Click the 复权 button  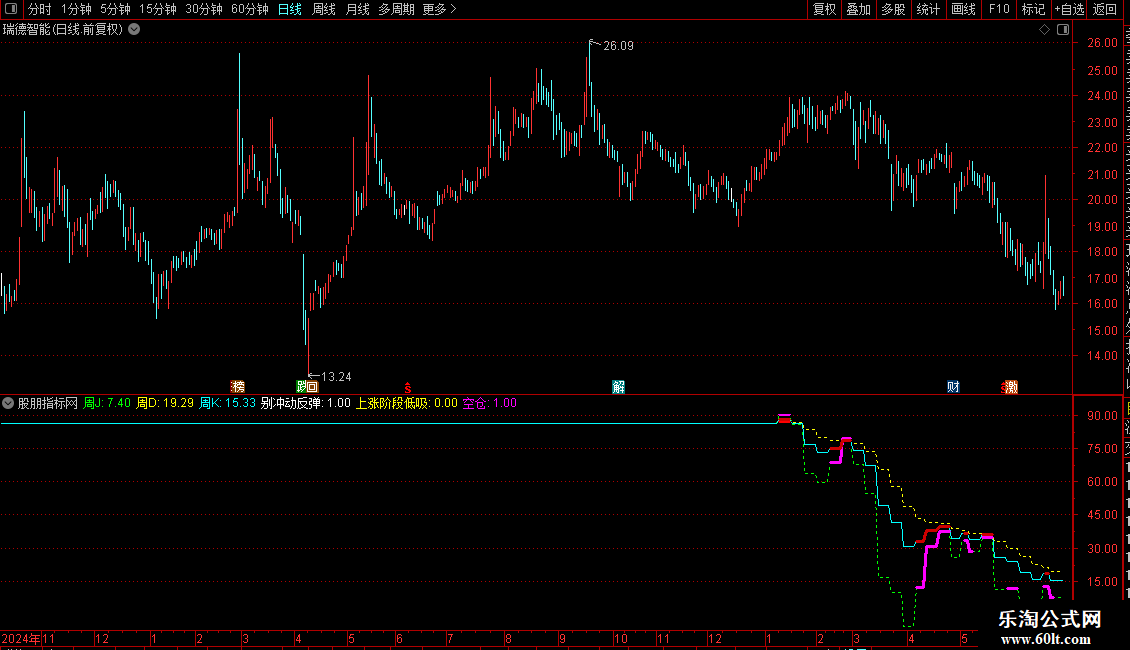[x=824, y=9]
